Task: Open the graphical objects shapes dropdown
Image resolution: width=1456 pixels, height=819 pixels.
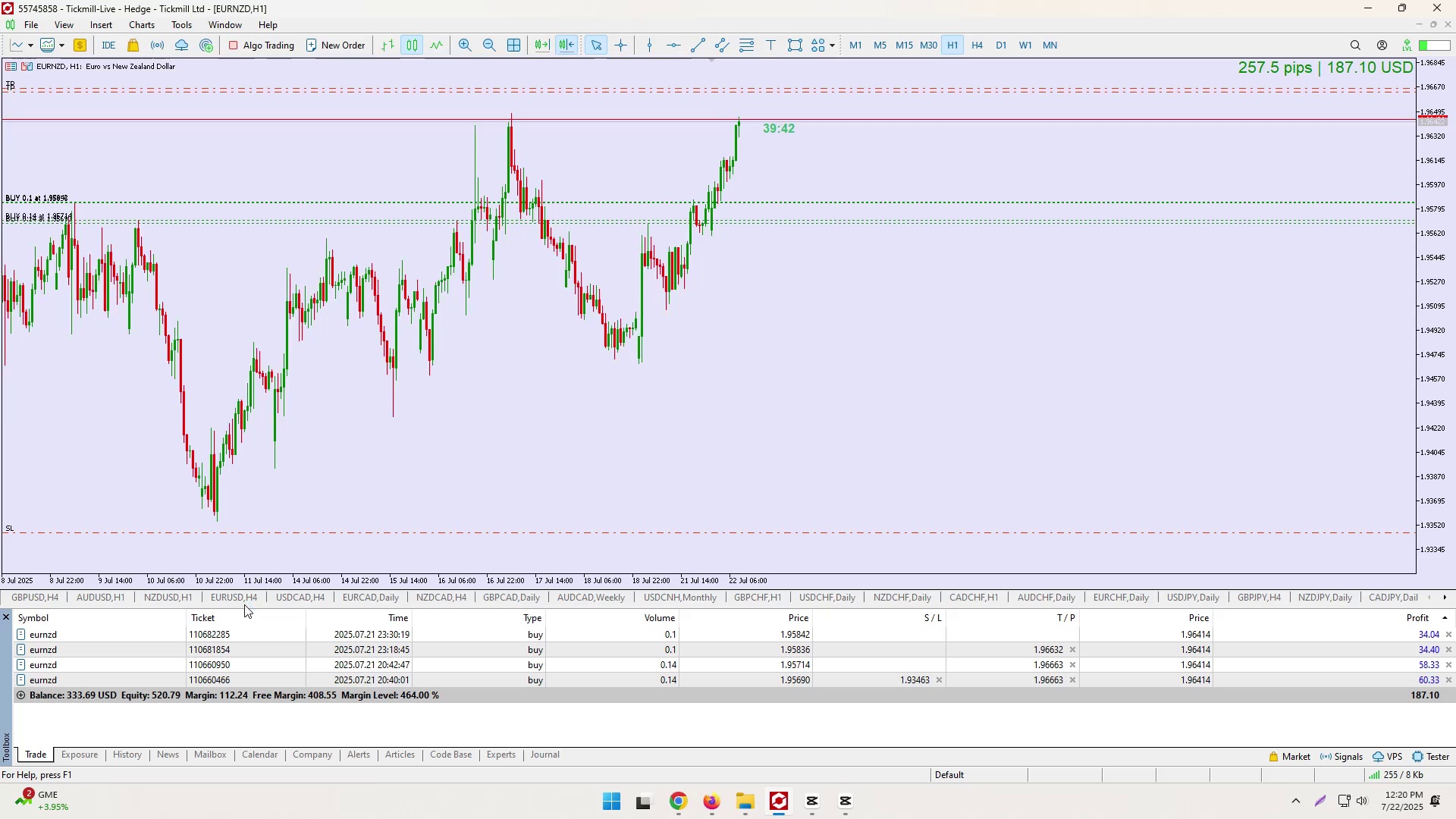Action: pos(833,45)
